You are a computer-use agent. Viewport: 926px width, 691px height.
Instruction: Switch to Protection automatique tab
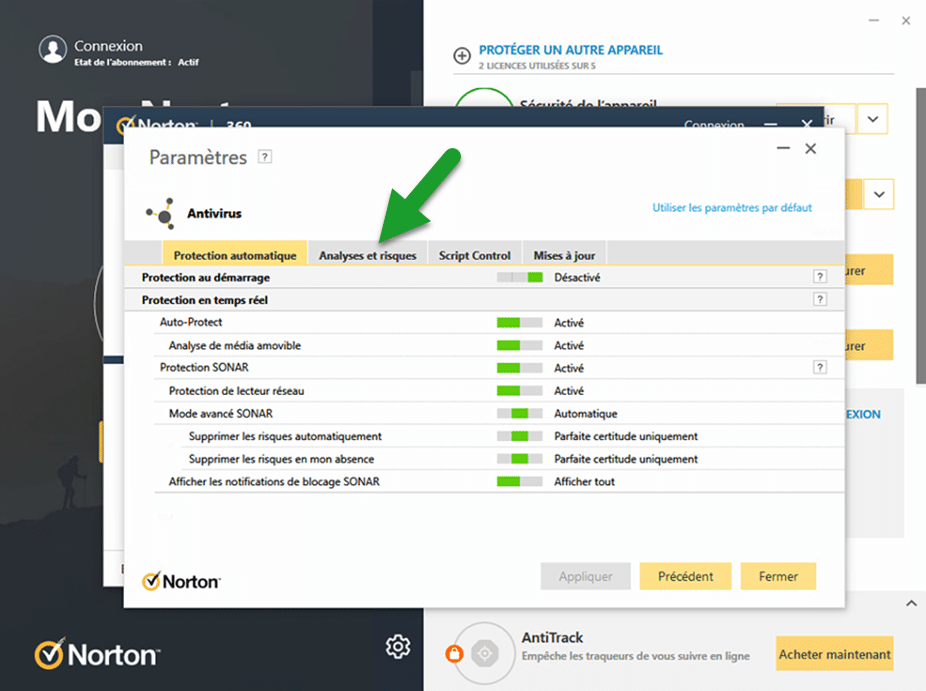tap(235, 255)
